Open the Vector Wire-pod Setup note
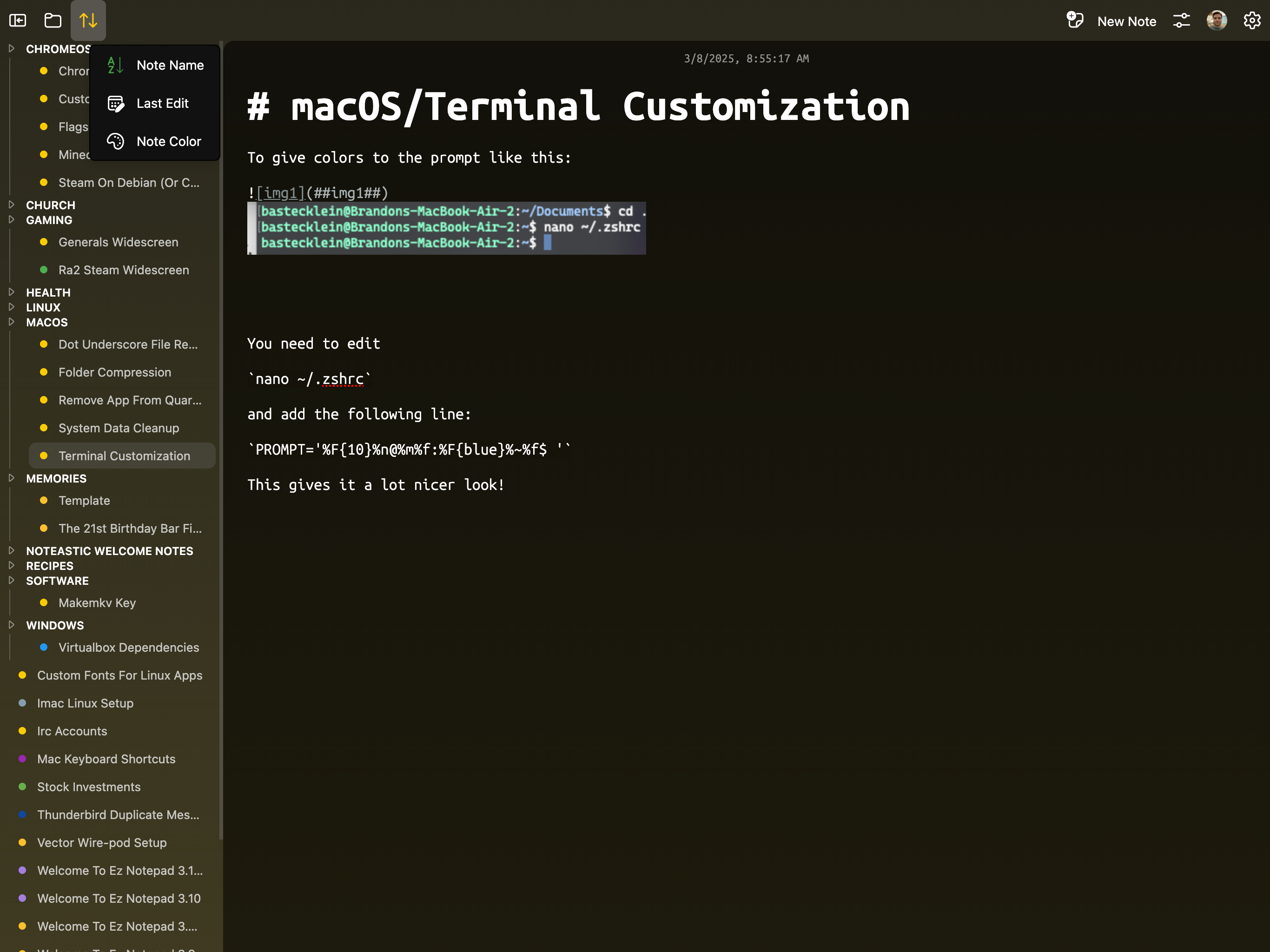 (x=112, y=842)
